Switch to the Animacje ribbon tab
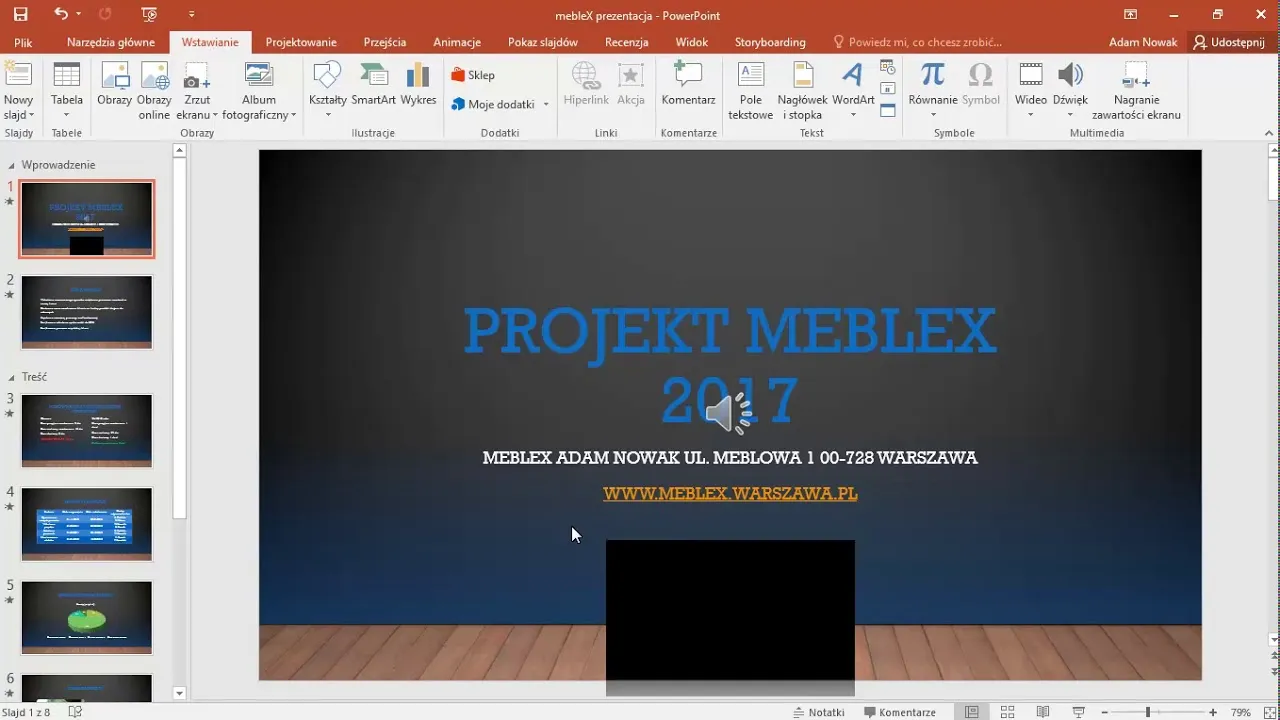The image size is (1280, 720). coord(456,42)
